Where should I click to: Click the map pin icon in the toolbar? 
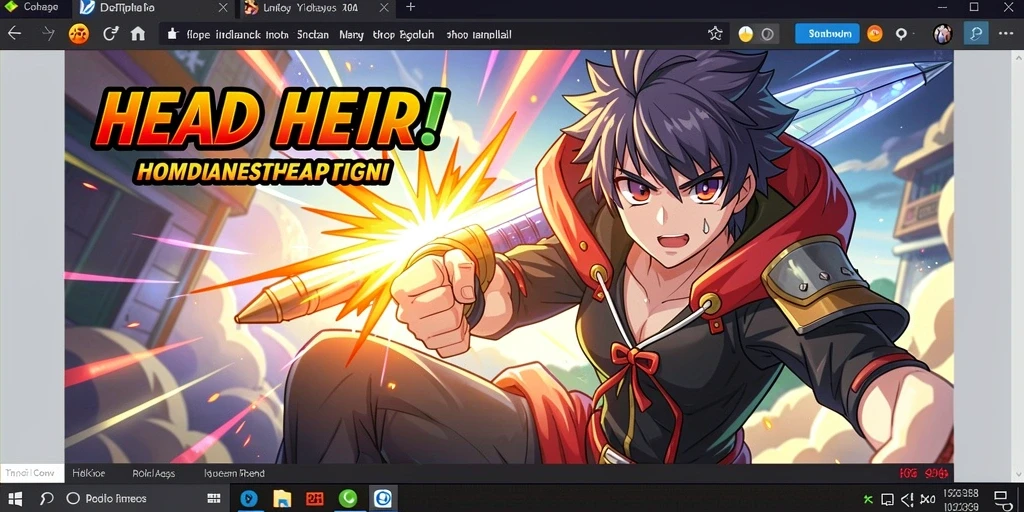point(901,34)
